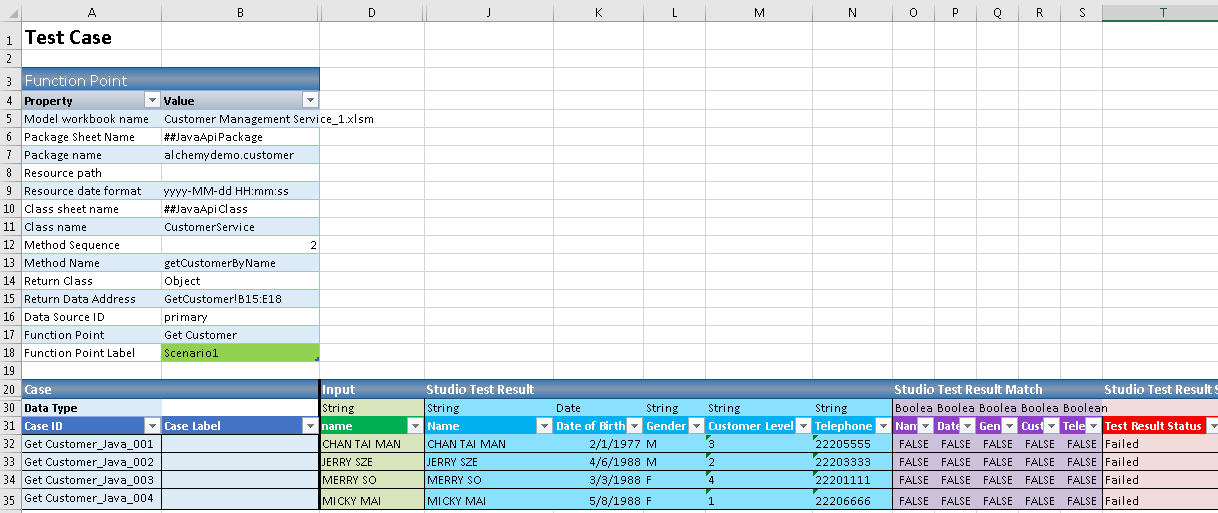Select the Get Customer_Java_001 case cell
This screenshot has height=513, width=1218.
(x=91, y=444)
